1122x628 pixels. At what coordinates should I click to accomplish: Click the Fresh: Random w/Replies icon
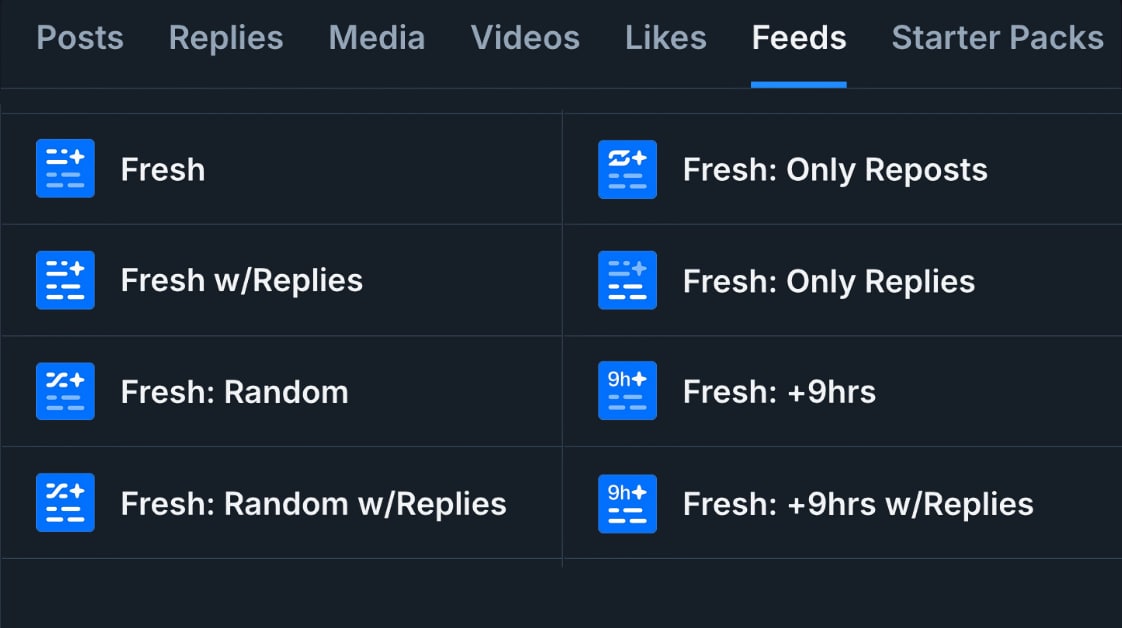coord(65,503)
